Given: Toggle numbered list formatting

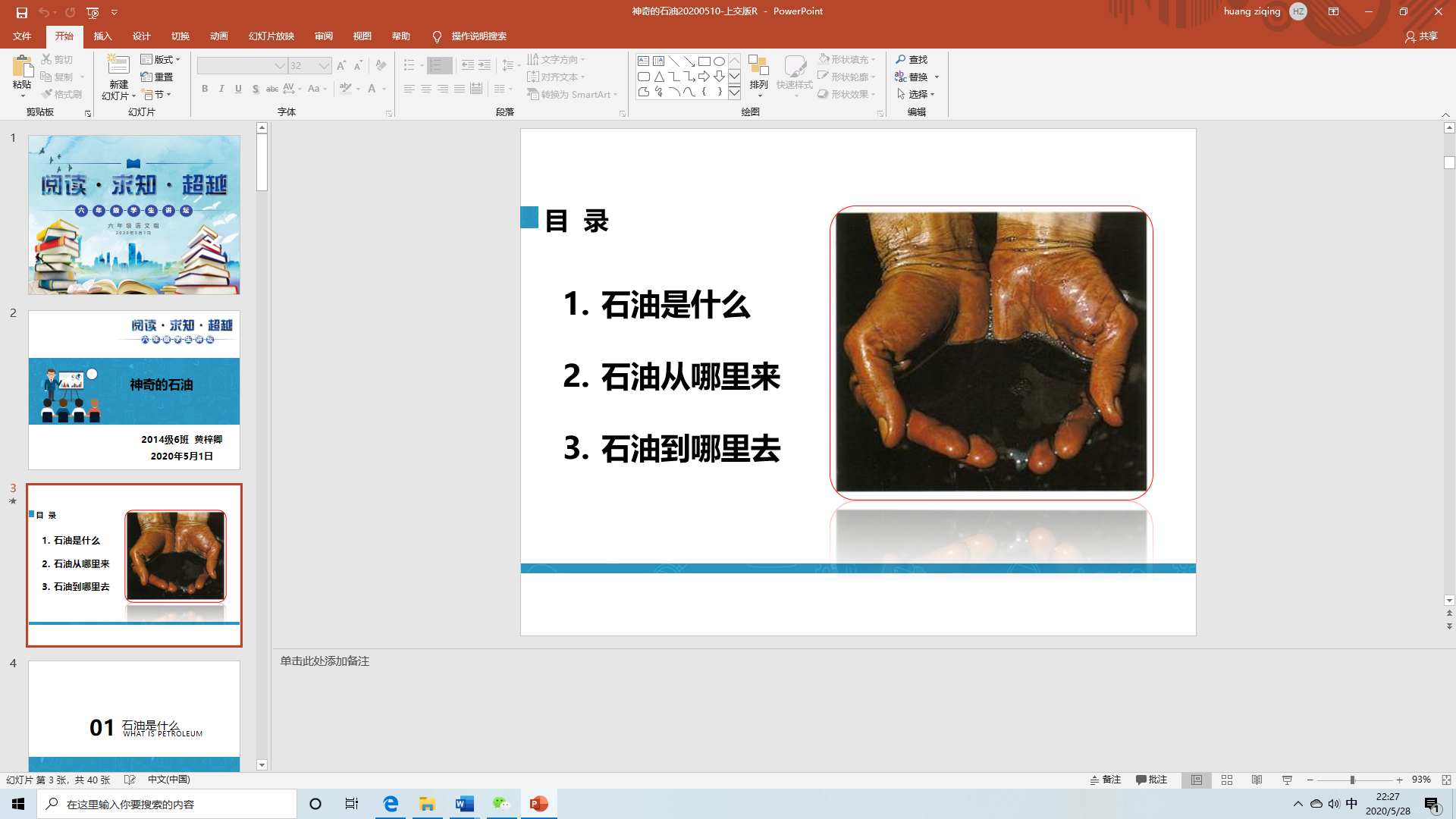Looking at the screenshot, I should (x=435, y=65).
